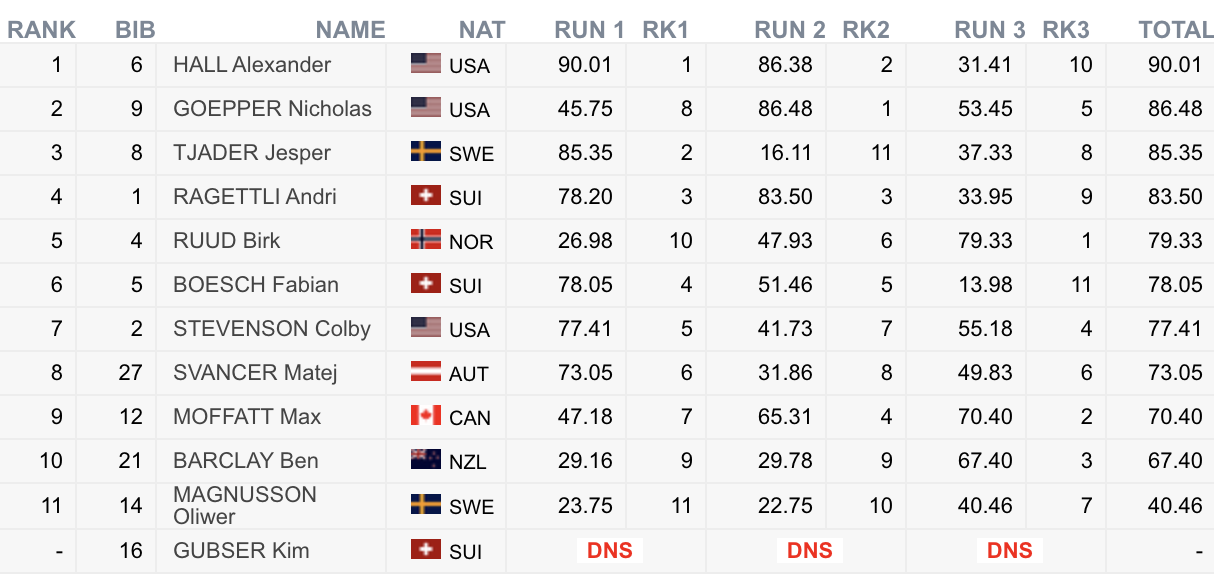Click the NAME column header
Viewport: 1214px width, 580px height.
click(350, 30)
